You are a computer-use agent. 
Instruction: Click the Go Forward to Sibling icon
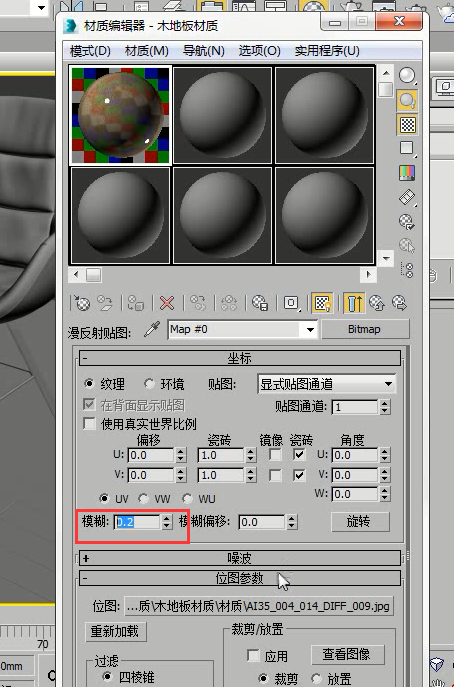pos(400,303)
